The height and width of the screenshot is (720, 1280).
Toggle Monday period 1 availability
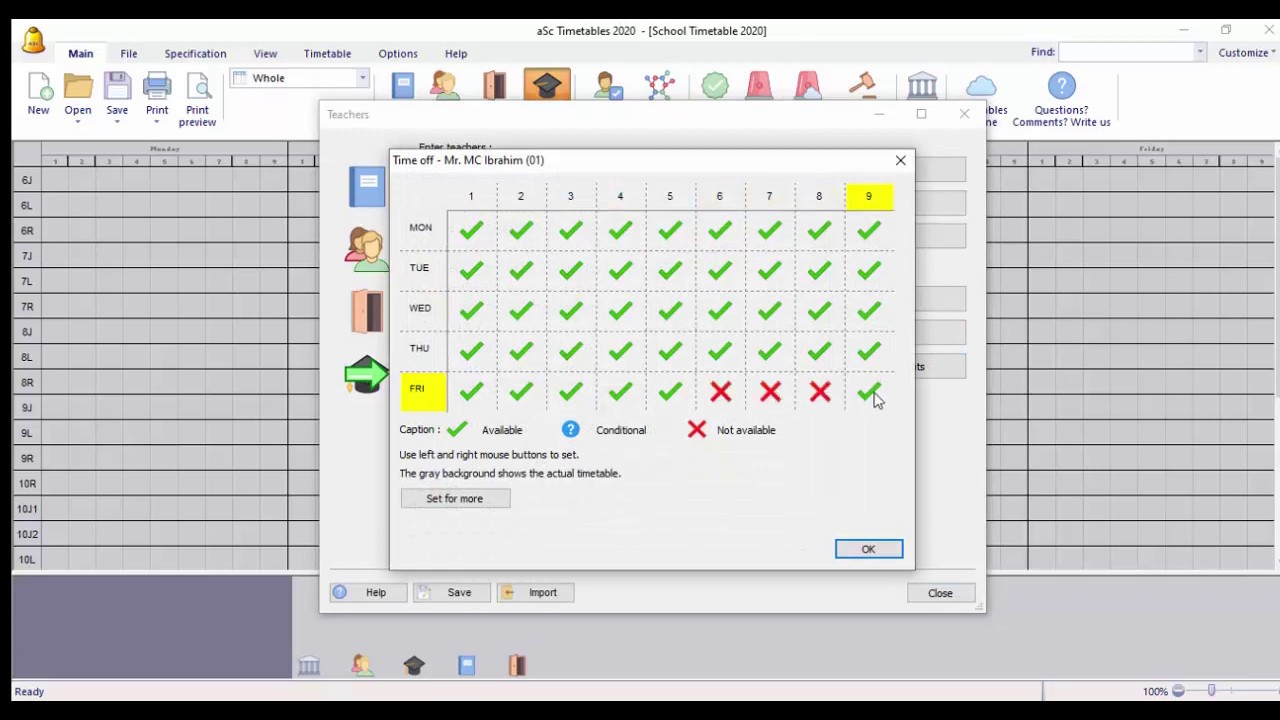471,231
